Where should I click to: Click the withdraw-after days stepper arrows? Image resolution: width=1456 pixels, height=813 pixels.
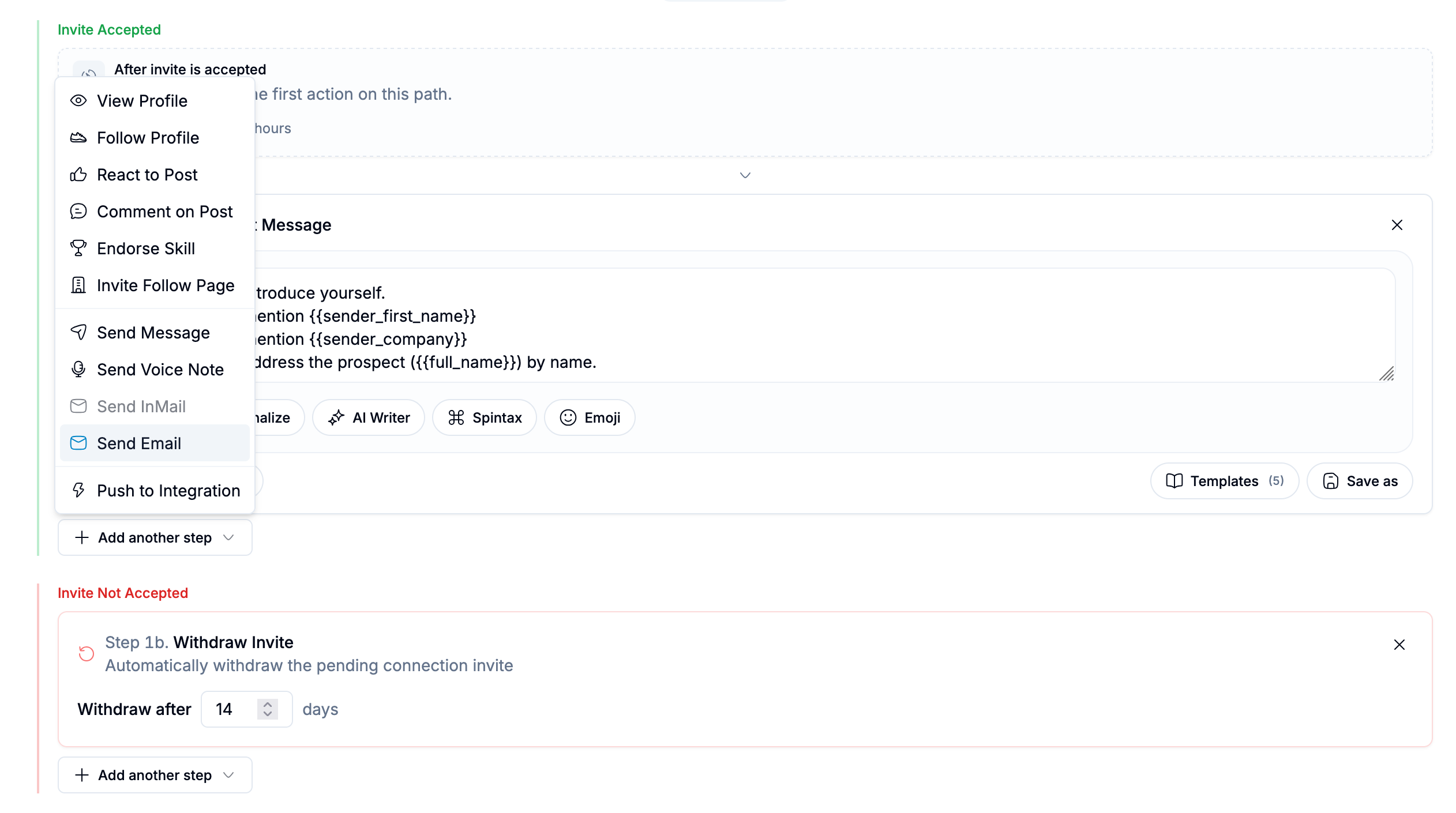click(x=268, y=709)
